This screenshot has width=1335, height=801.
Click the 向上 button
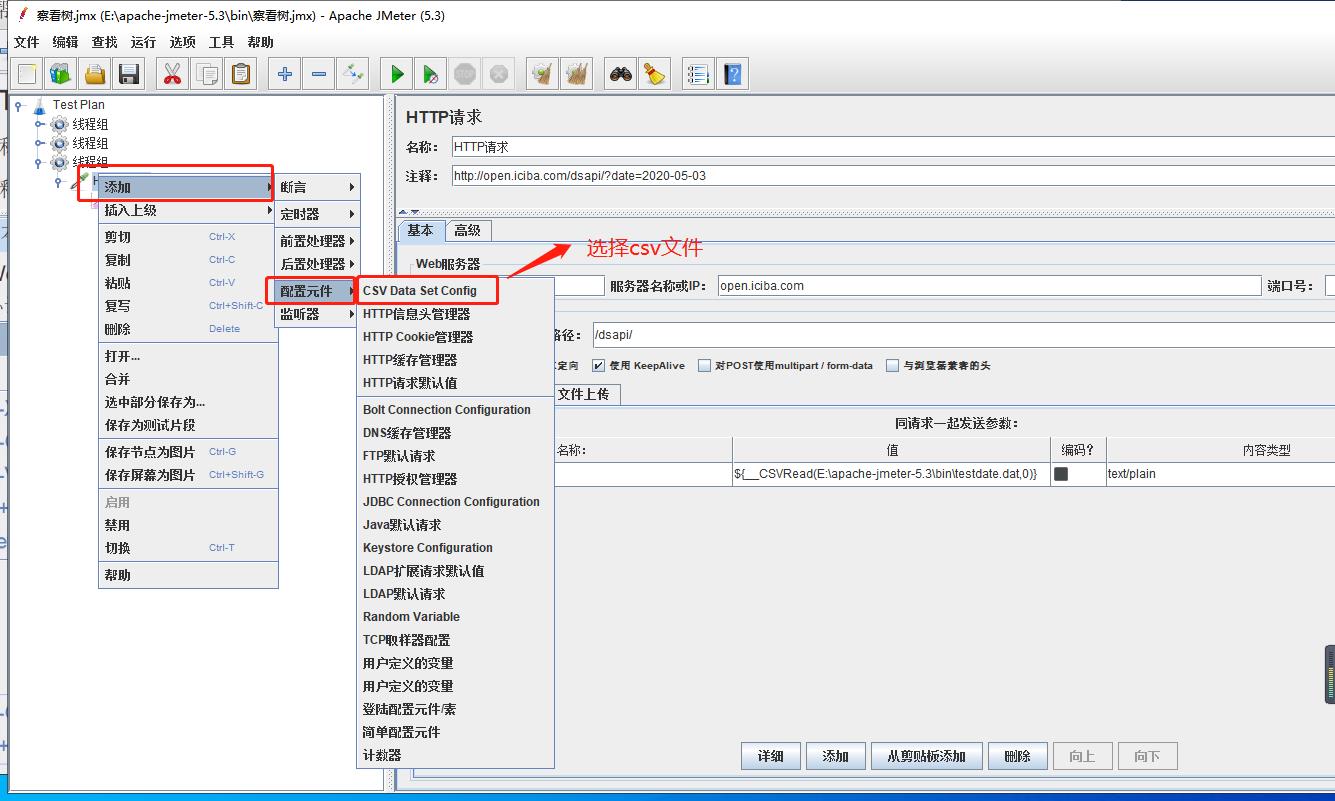click(1082, 756)
